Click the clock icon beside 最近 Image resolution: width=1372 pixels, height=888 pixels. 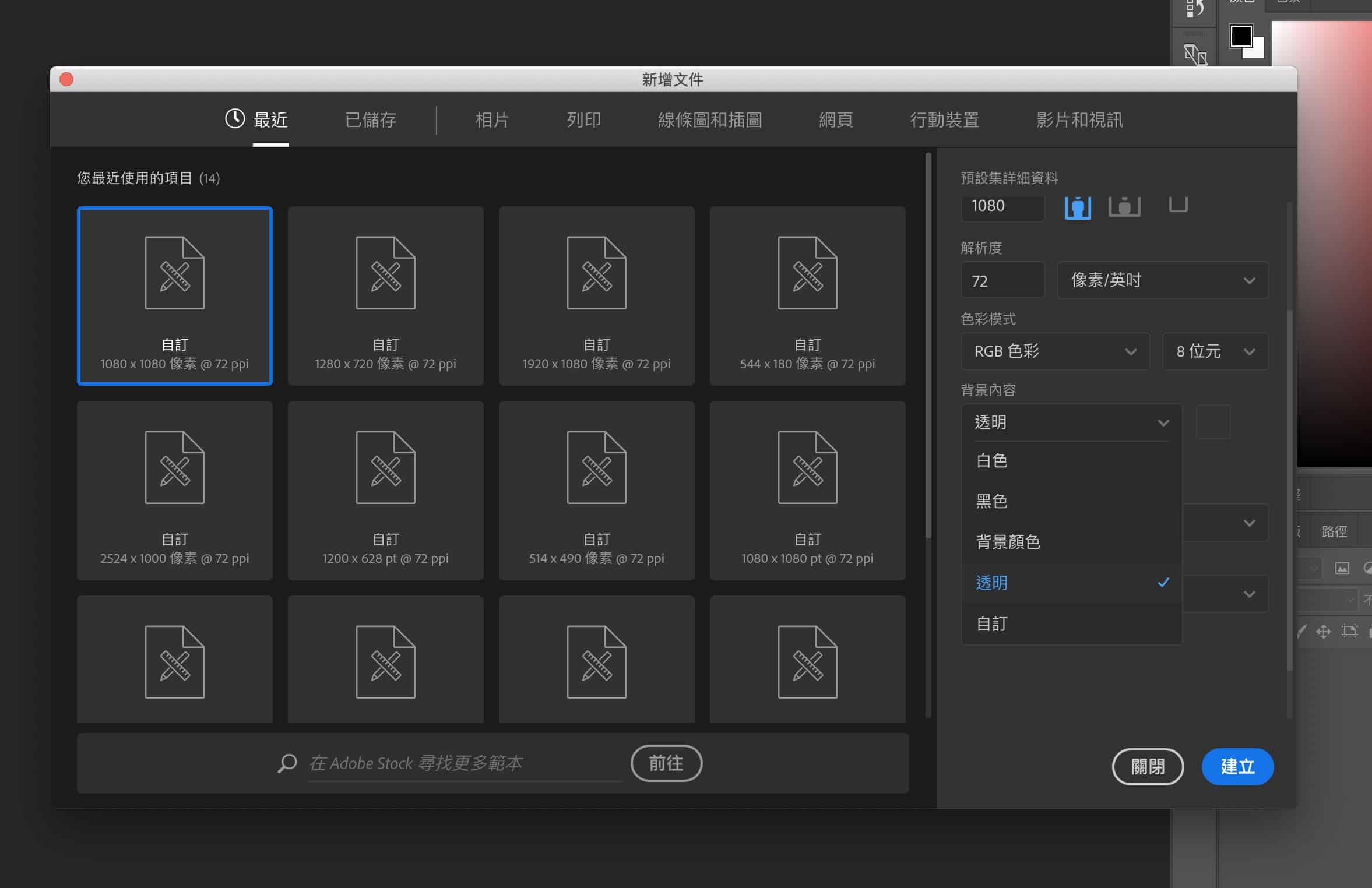[x=235, y=119]
